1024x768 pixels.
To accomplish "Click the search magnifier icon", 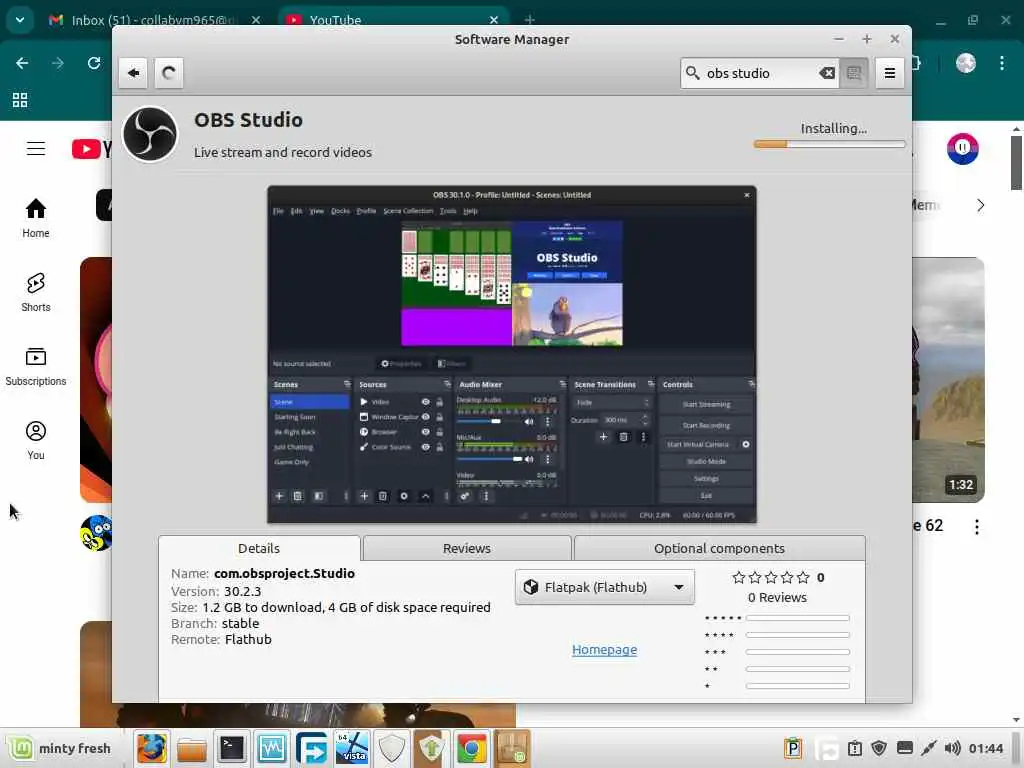I will [x=693, y=72].
